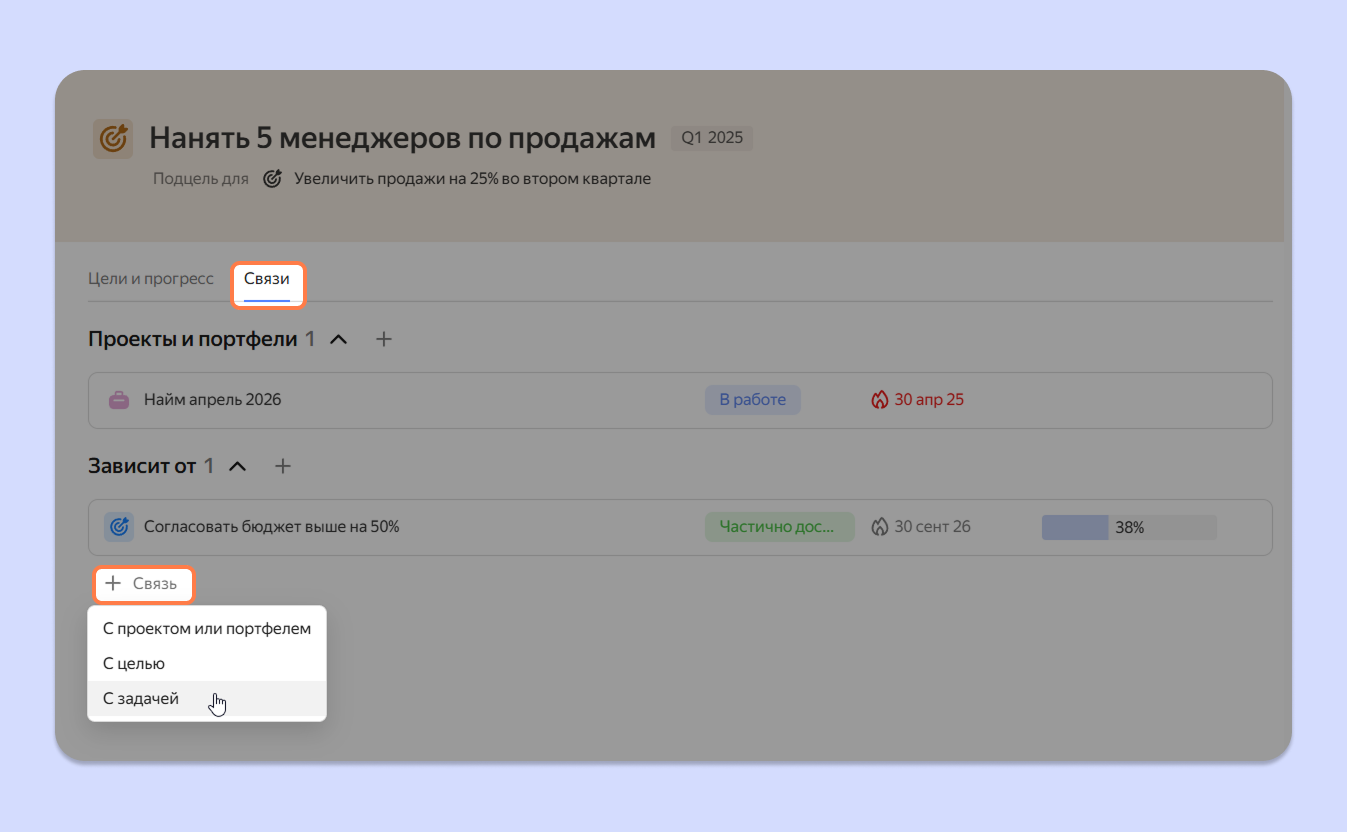Collapse the Проекты и портфели section
The image size is (1347, 832).
(339, 339)
